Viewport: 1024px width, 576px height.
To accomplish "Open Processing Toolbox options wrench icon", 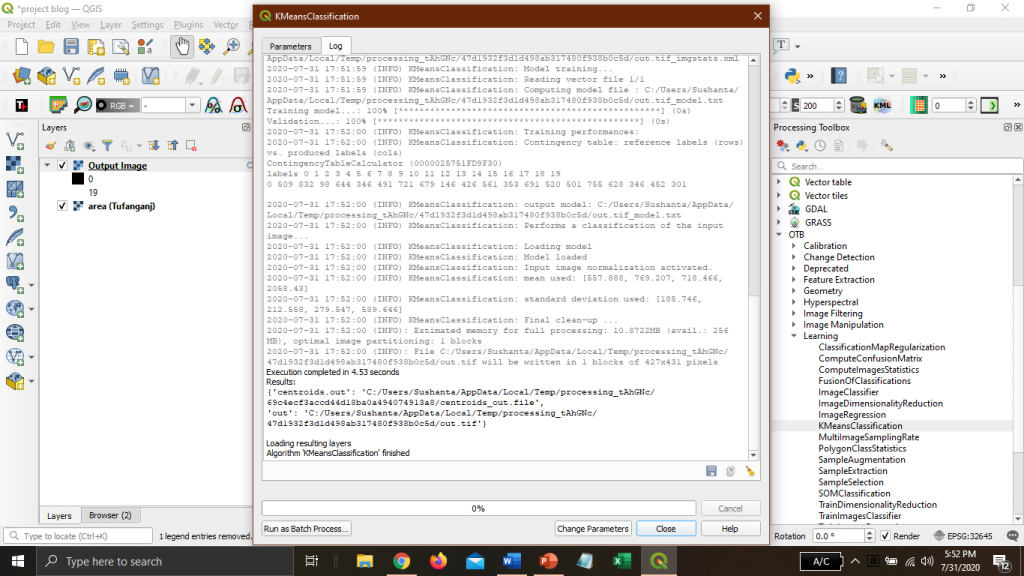I will (x=886, y=146).
